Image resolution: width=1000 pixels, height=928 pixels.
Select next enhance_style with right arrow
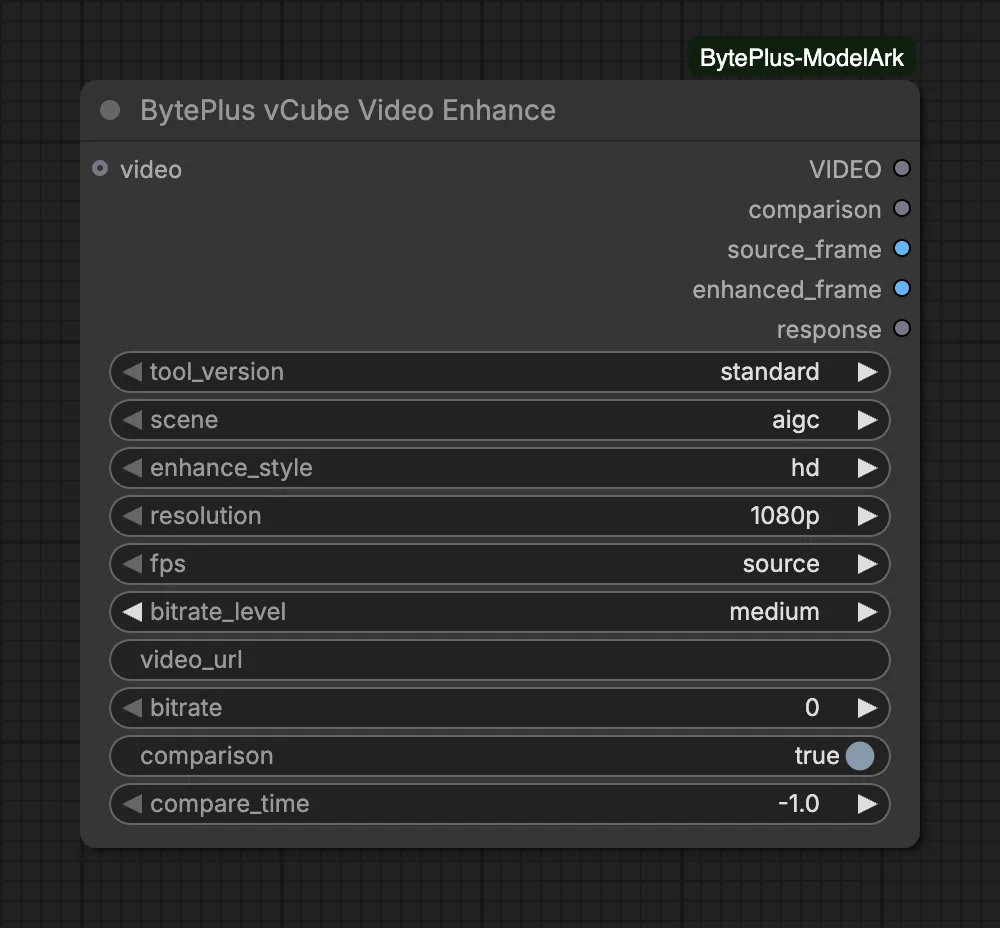click(867, 468)
